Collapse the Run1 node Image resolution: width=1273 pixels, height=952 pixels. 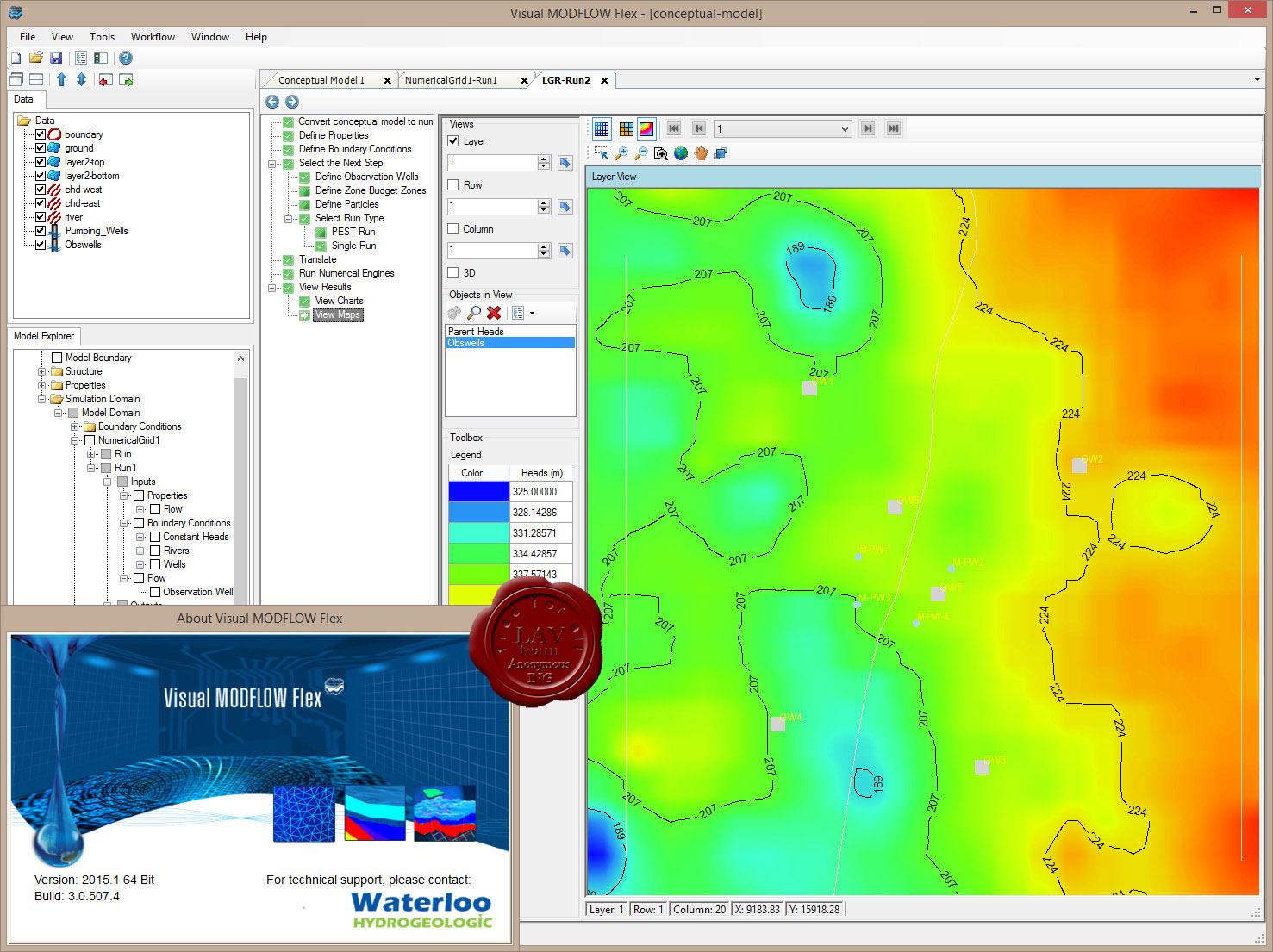coord(91,468)
